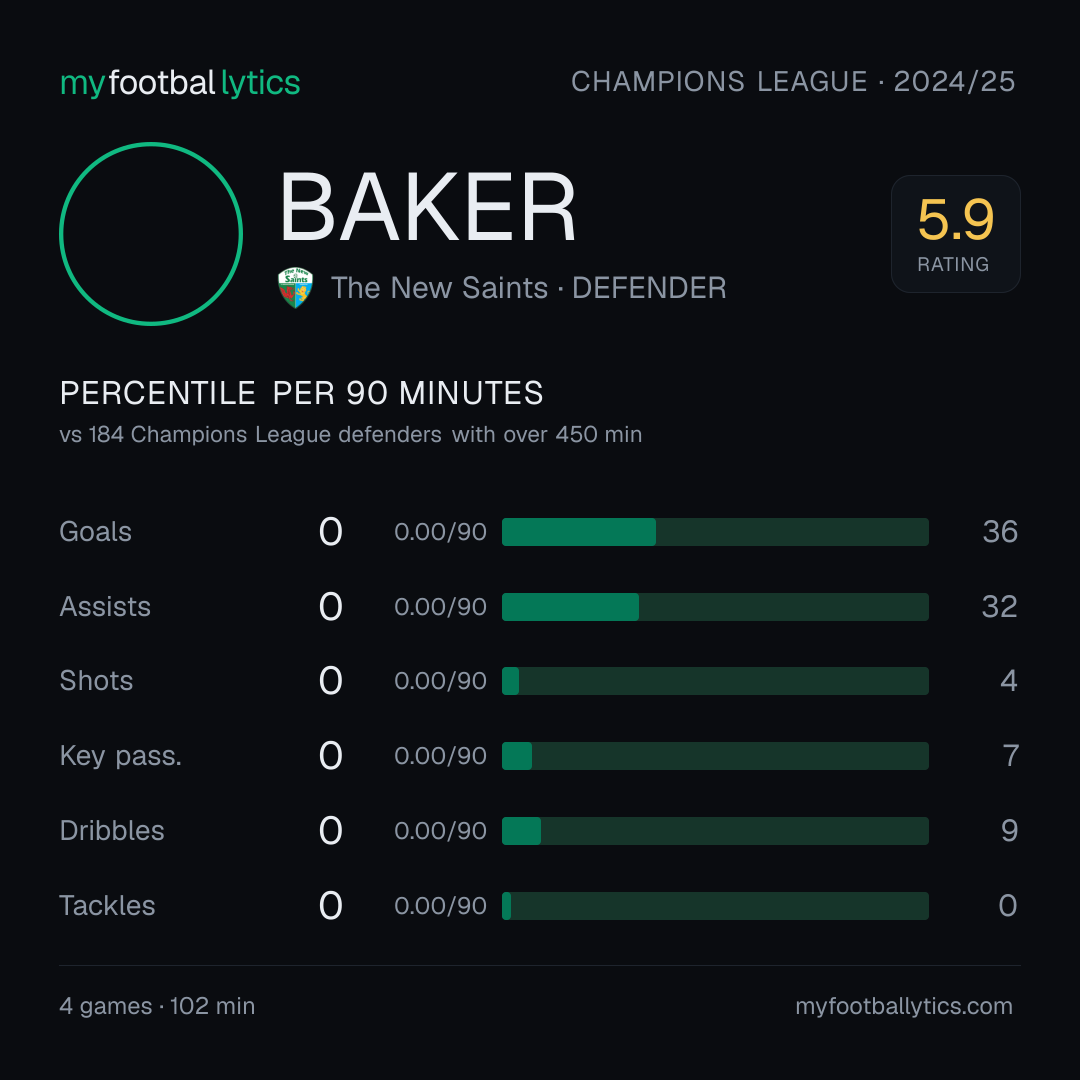Click the Shots percentile bar
1080x1080 pixels.
[x=715, y=681]
